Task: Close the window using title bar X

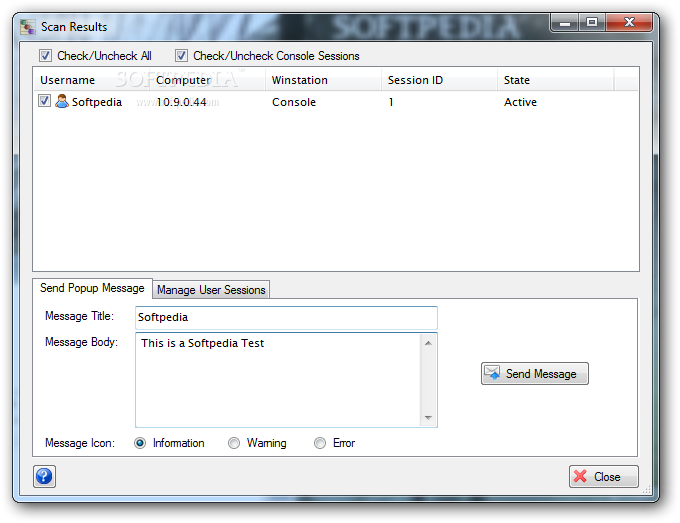Action: tap(629, 23)
